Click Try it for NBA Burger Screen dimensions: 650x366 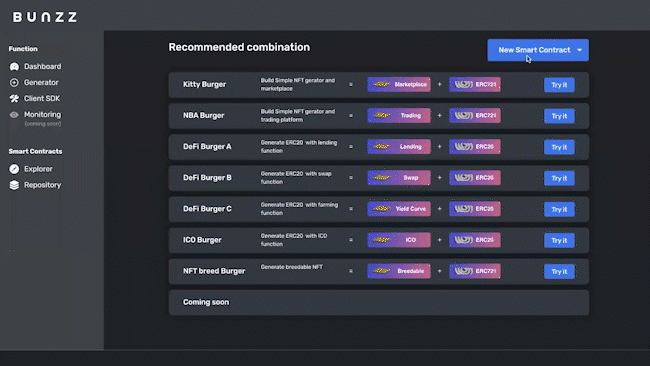click(559, 116)
